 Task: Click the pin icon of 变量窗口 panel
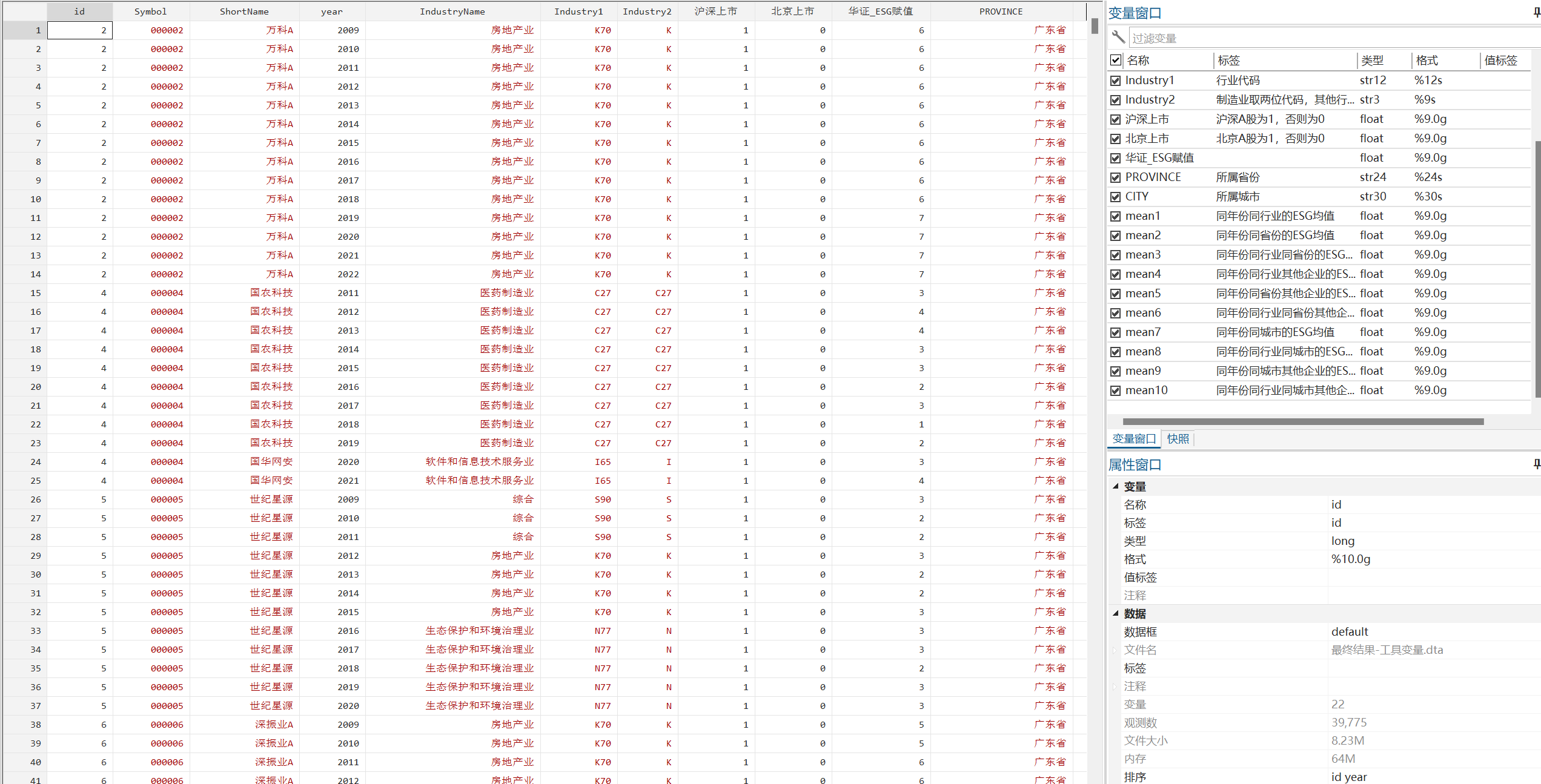coord(1536,13)
